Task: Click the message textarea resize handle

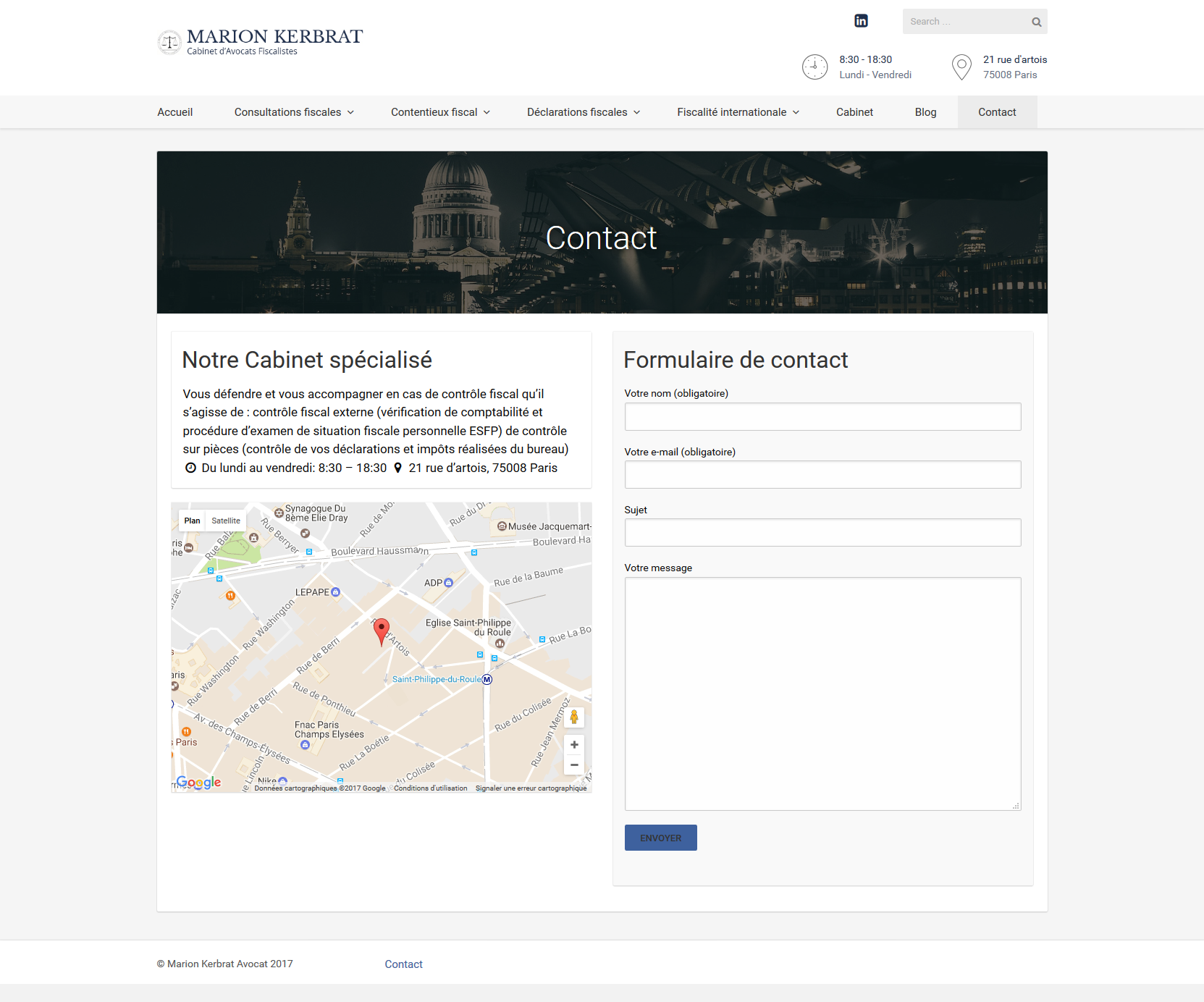Action: tap(1016, 806)
